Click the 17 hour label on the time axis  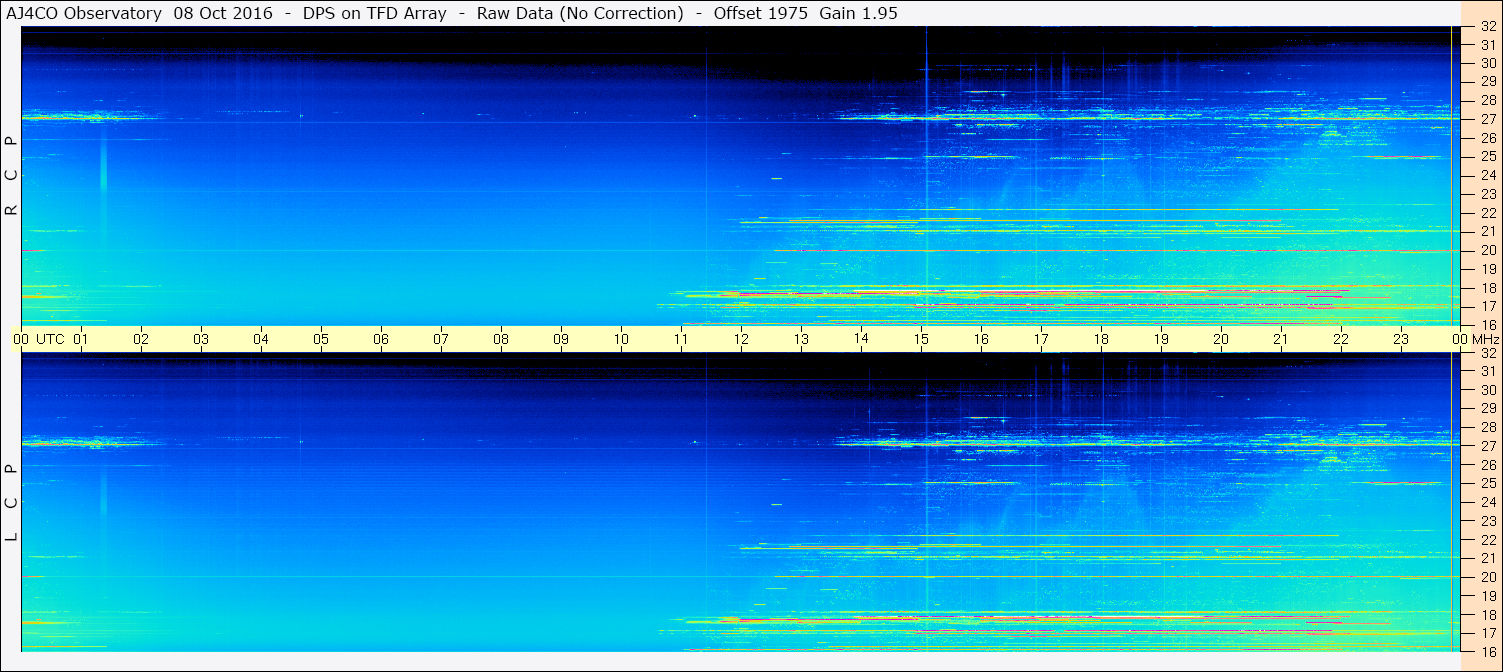(x=1041, y=339)
